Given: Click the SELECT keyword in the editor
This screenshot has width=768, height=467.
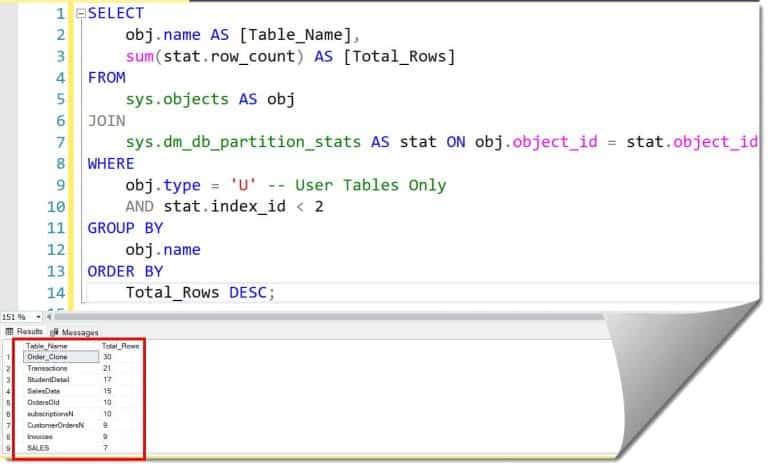Looking at the screenshot, I should pyautogui.click(x=116, y=13).
